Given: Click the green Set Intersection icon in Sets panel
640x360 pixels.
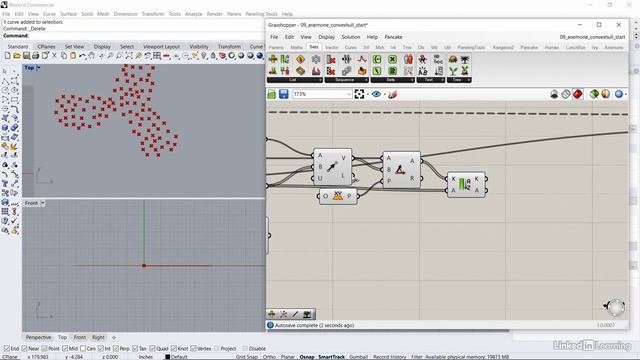Looking at the screenshot, I should [392, 60].
